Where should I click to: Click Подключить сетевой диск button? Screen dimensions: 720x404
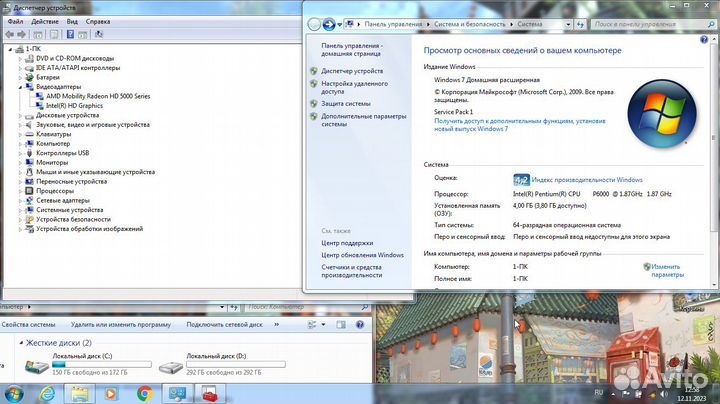(x=225, y=325)
